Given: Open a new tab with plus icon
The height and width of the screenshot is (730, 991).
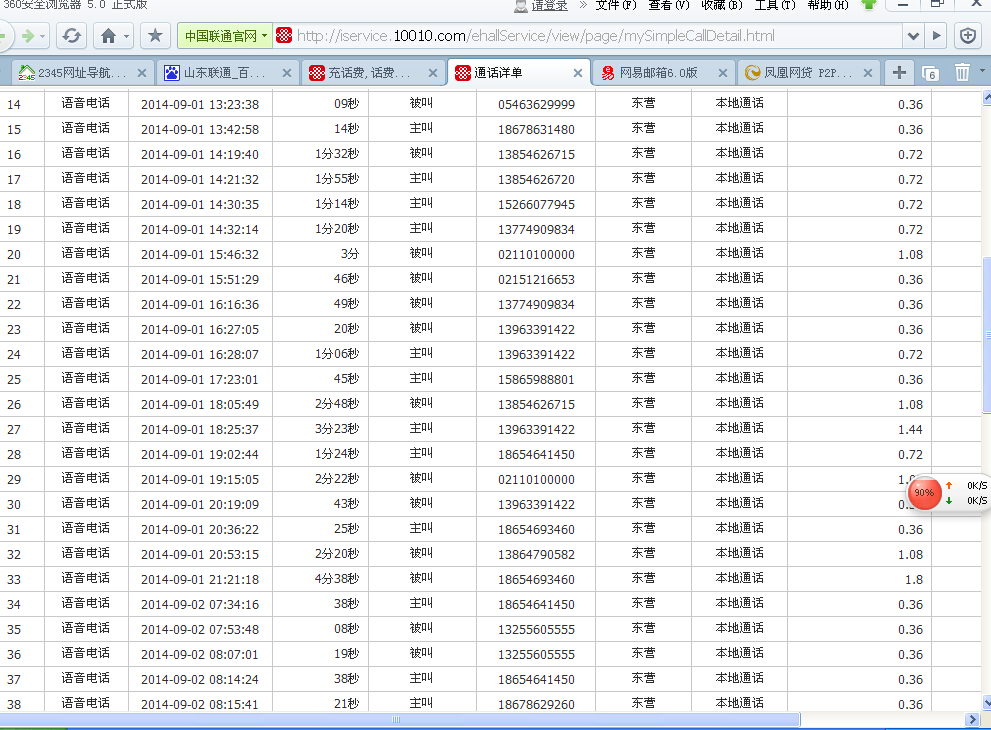Looking at the screenshot, I should point(900,72).
